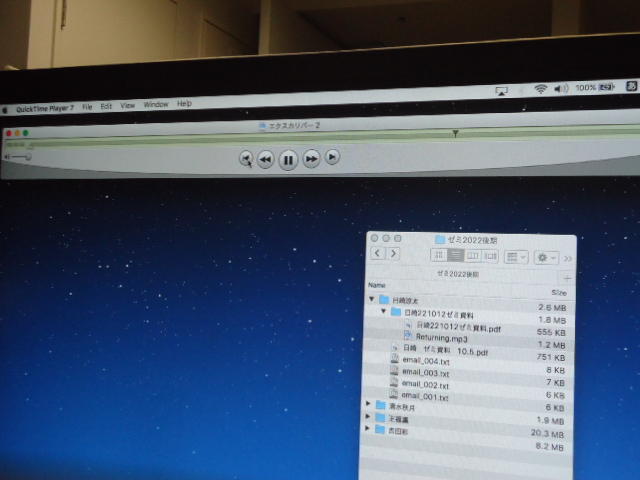
Task: Sort the Finder list by the Name column
Action: 377,285
